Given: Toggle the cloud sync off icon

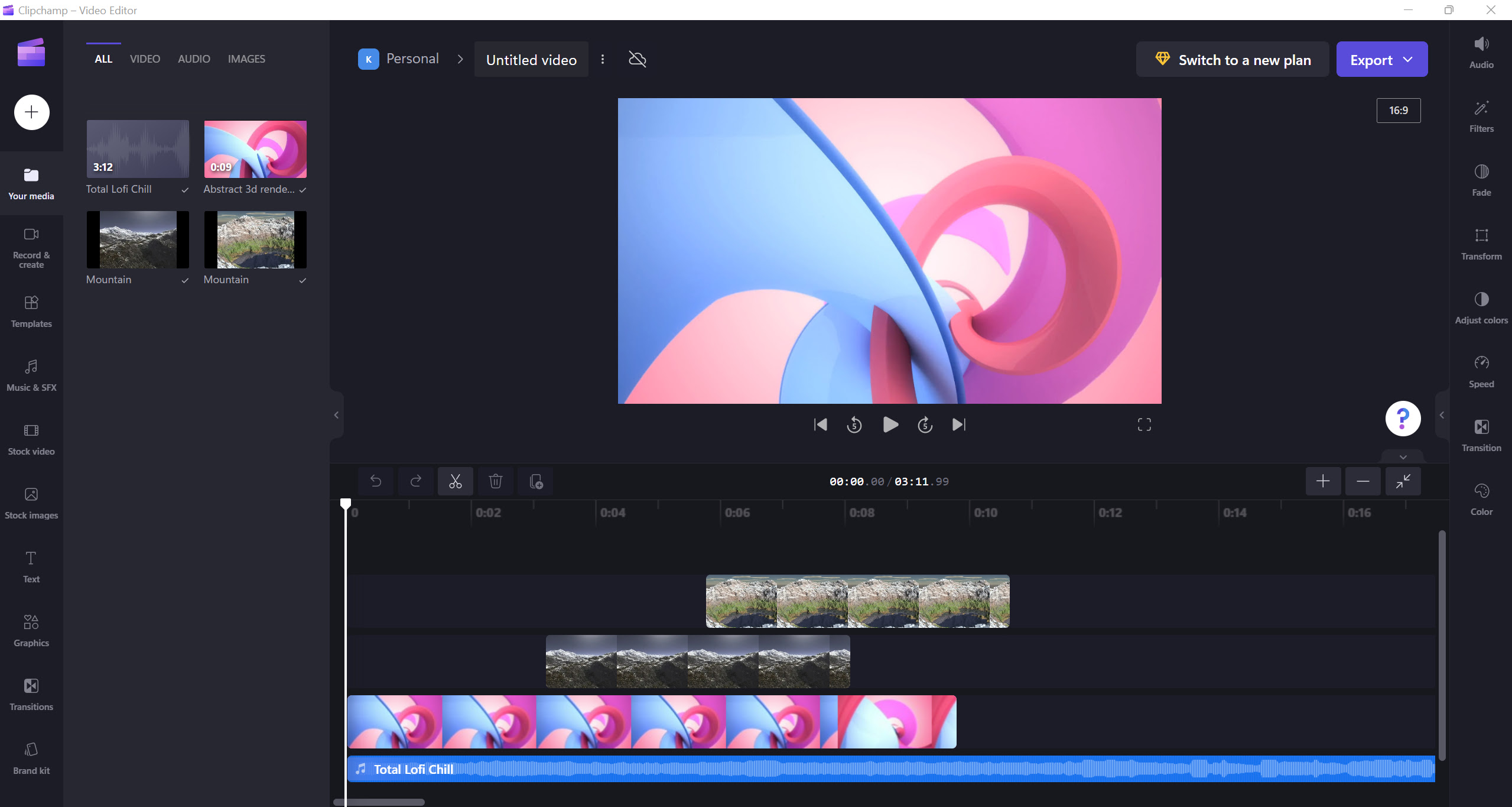Looking at the screenshot, I should tap(637, 59).
